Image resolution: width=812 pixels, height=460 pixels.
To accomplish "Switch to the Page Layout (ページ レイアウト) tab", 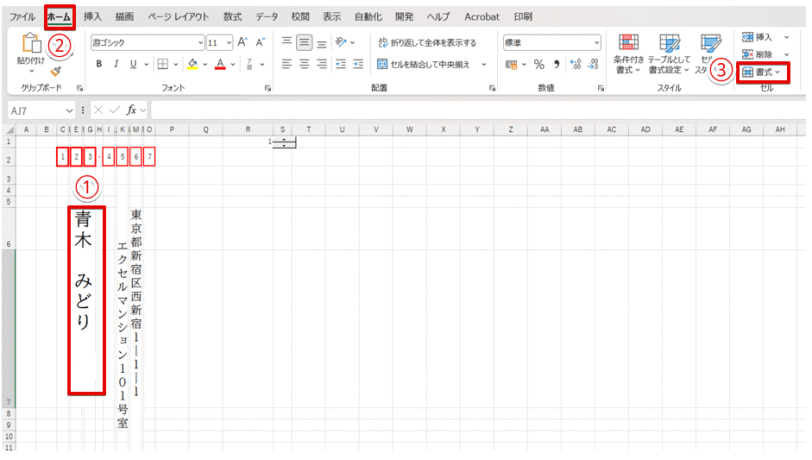I will [x=178, y=17].
